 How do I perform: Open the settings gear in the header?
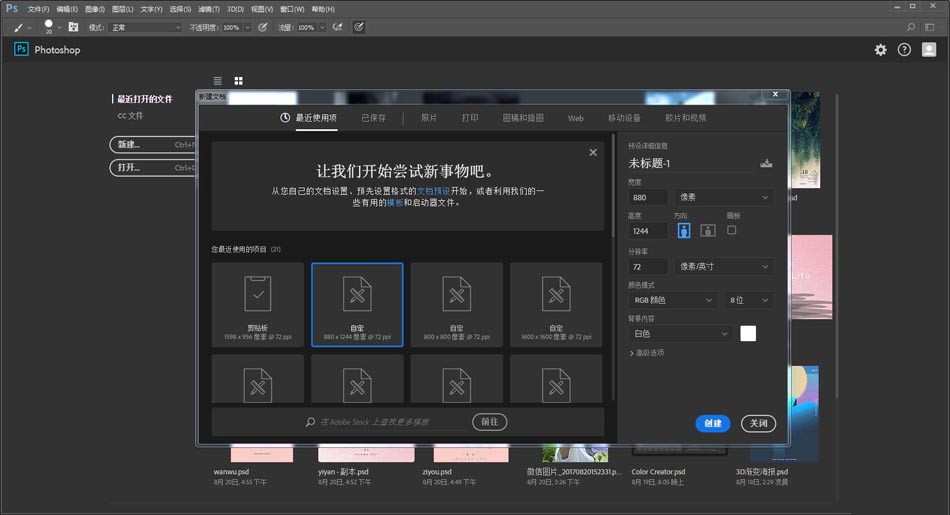point(880,50)
